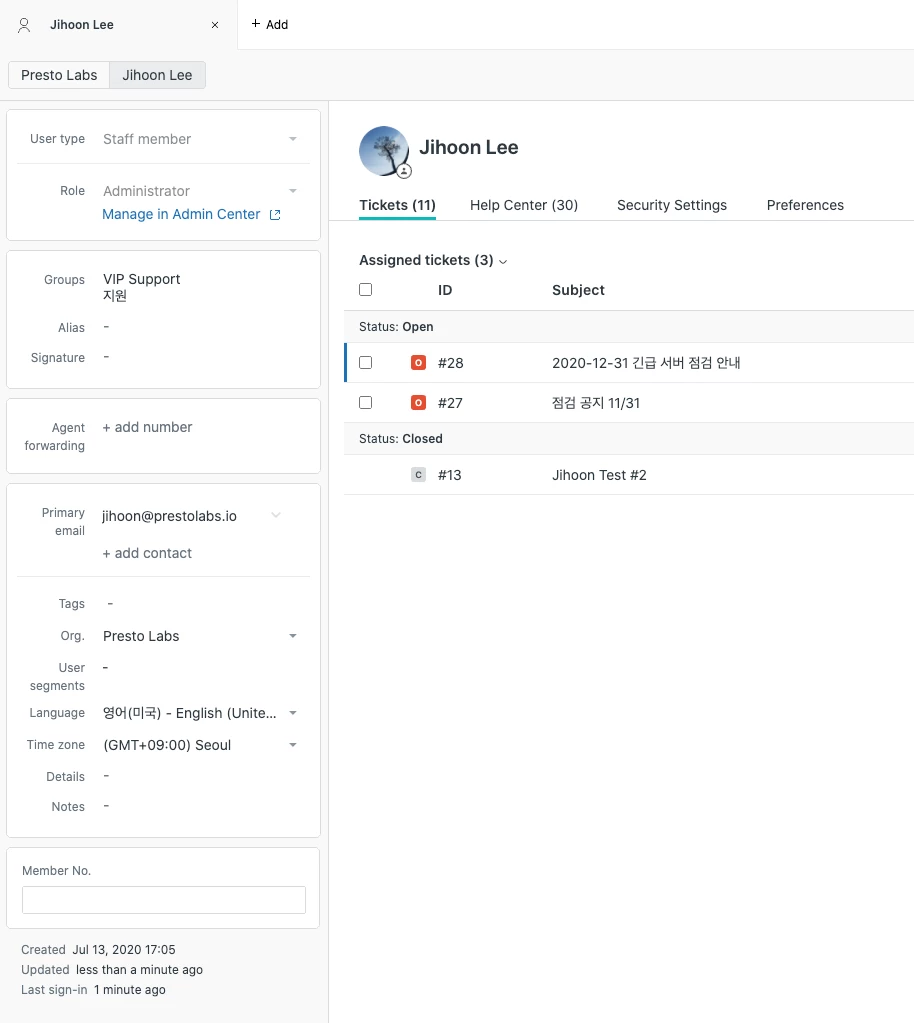Check the box for ticket #27
Image resolution: width=914 pixels, height=1023 pixels.
pyautogui.click(x=366, y=403)
